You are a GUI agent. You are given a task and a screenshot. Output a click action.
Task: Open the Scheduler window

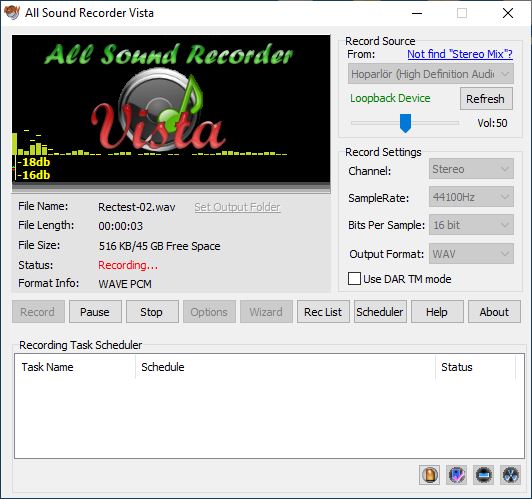380,312
